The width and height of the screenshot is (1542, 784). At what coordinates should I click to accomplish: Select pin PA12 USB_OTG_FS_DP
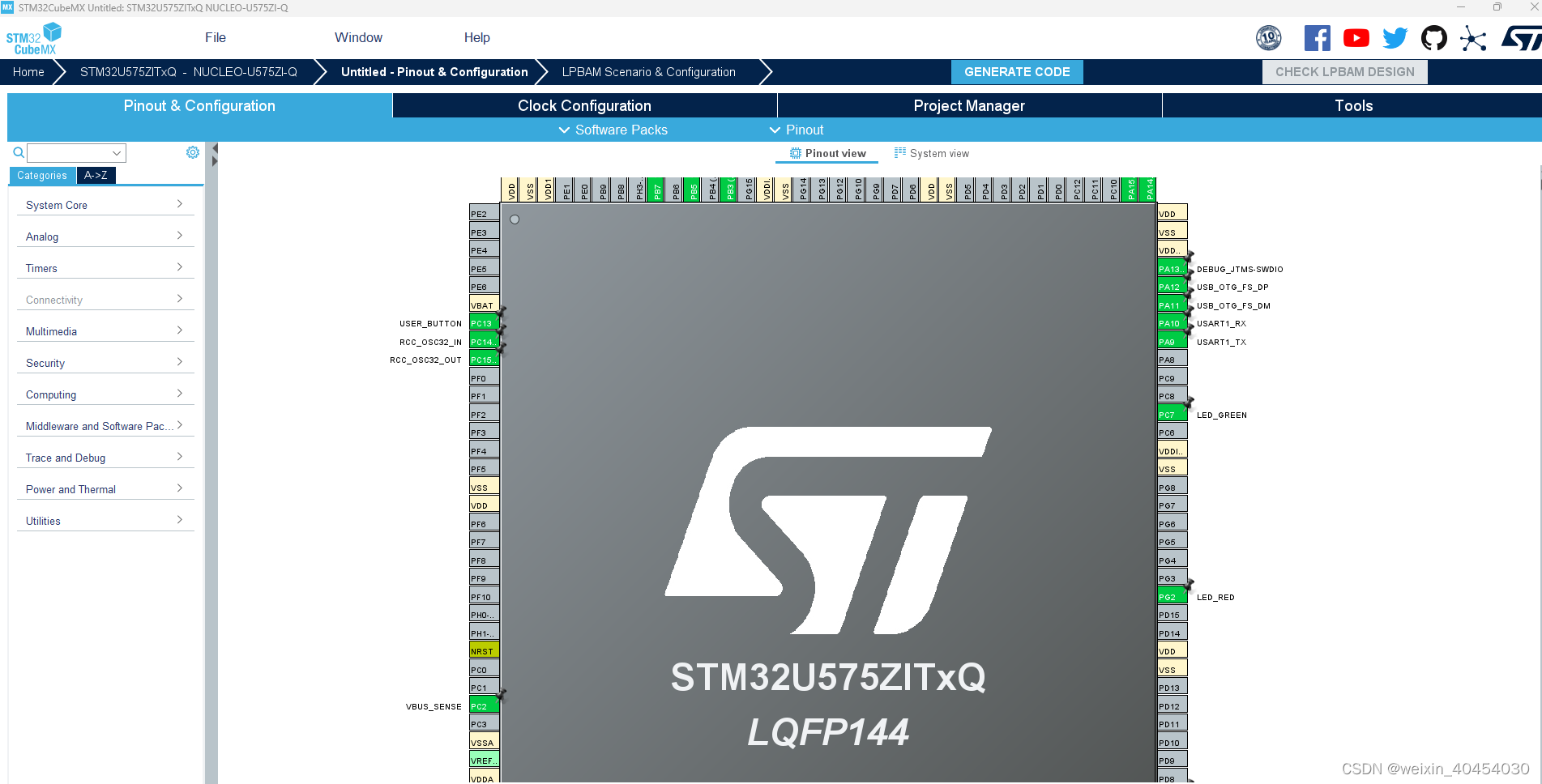coord(1173,287)
